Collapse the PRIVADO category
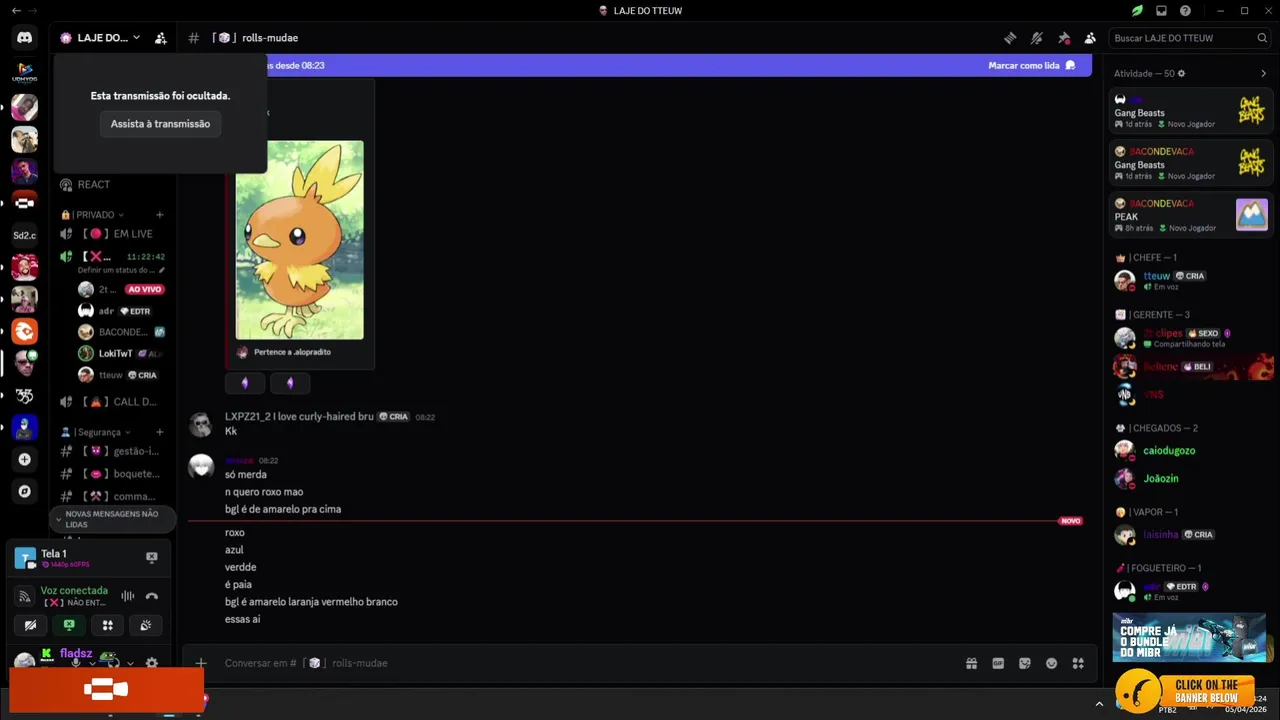The height and width of the screenshot is (720, 1280). [x=93, y=215]
